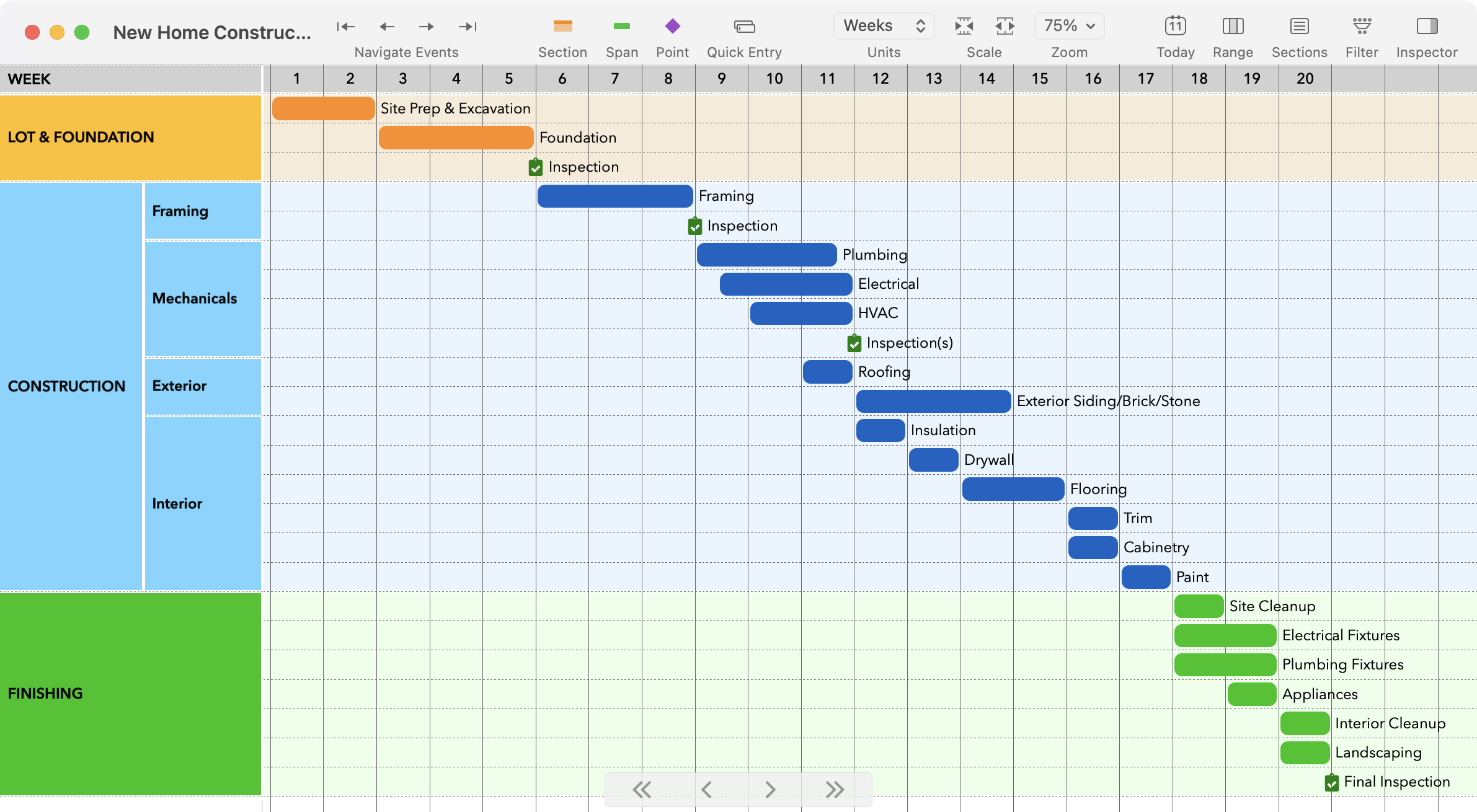This screenshot has height=812, width=1477.
Task: Jump to last event navigation arrow
Action: pos(468,26)
